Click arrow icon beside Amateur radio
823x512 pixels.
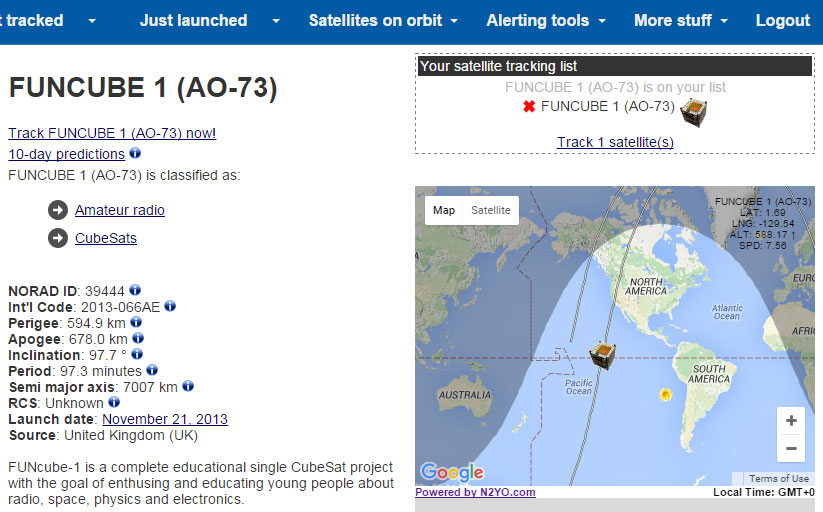pos(58,210)
